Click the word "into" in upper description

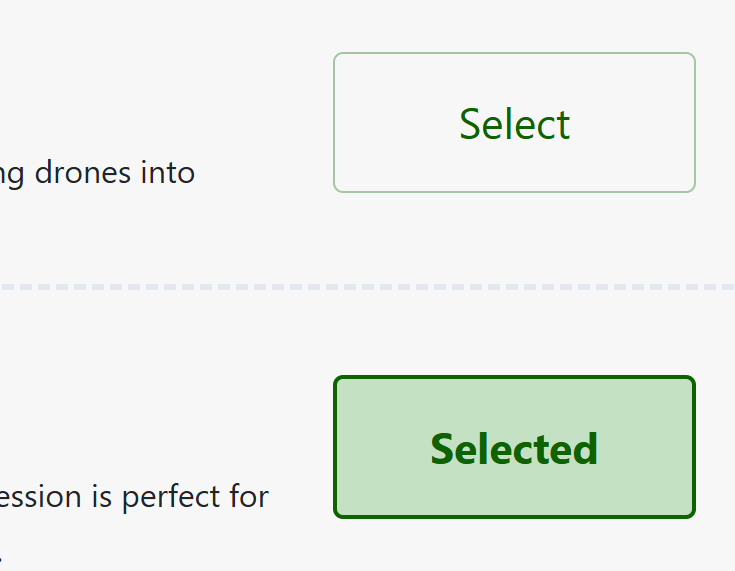click(x=167, y=173)
